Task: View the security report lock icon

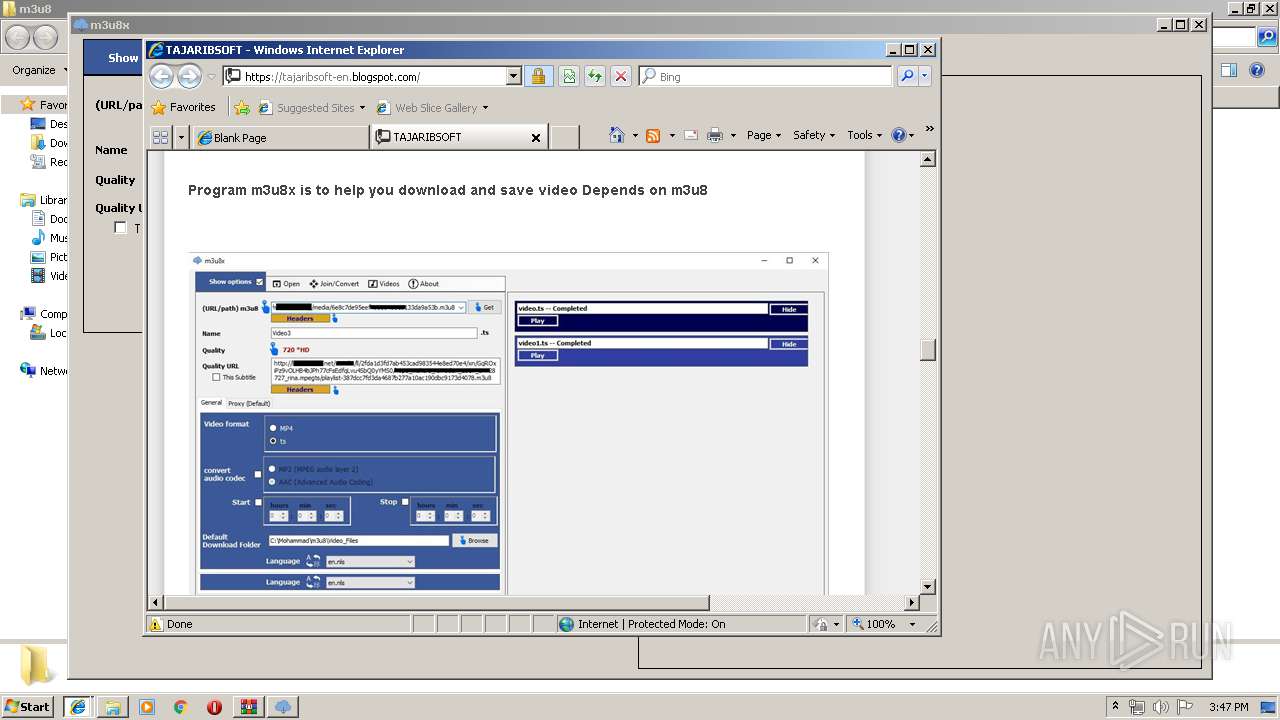Action: coord(538,76)
